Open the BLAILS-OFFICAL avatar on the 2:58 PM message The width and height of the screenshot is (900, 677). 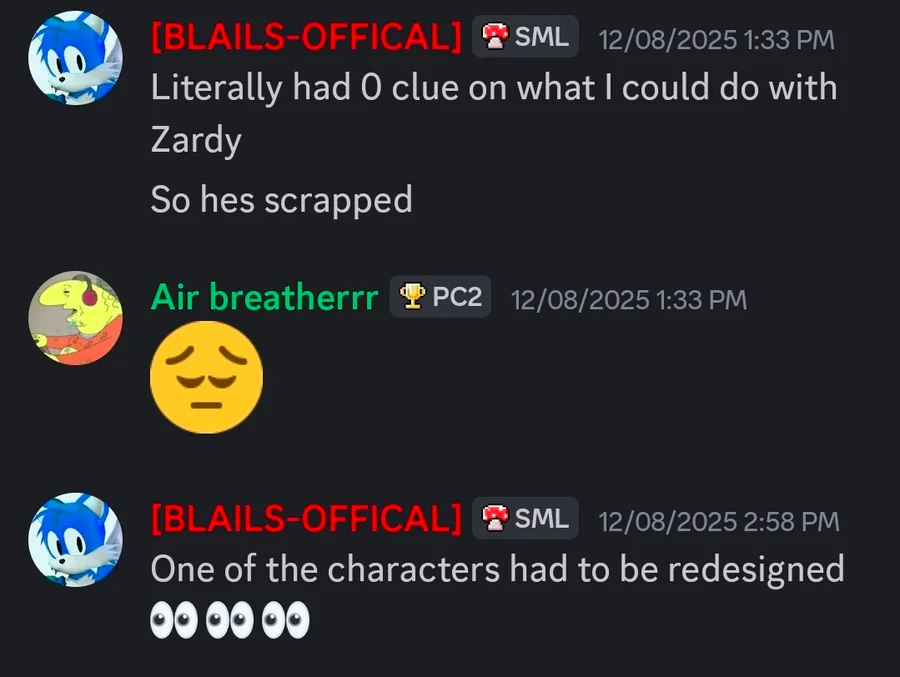(75, 540)
